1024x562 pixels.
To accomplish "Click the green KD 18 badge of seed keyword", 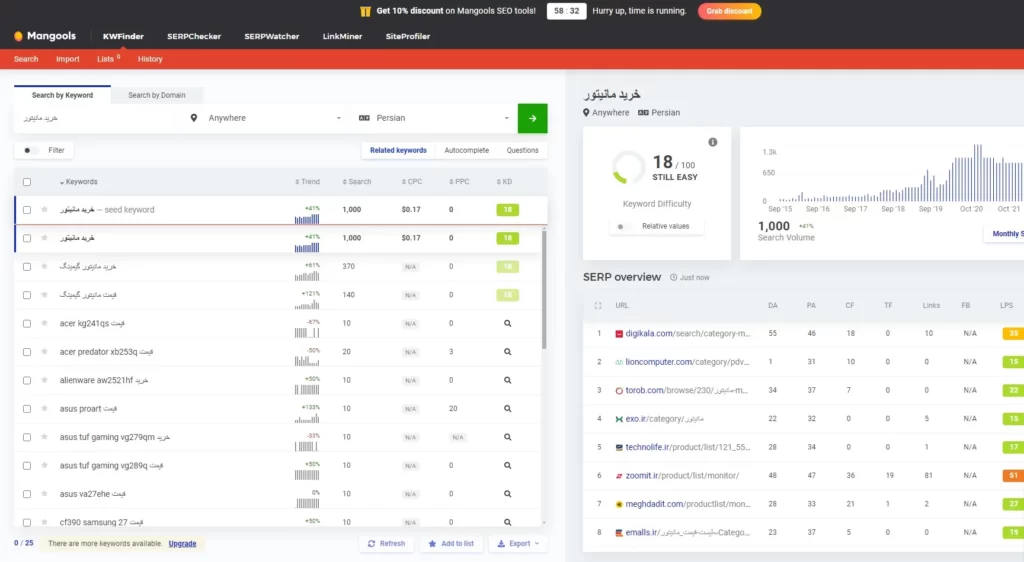I will pyautogui.click(x=507, y=210).
